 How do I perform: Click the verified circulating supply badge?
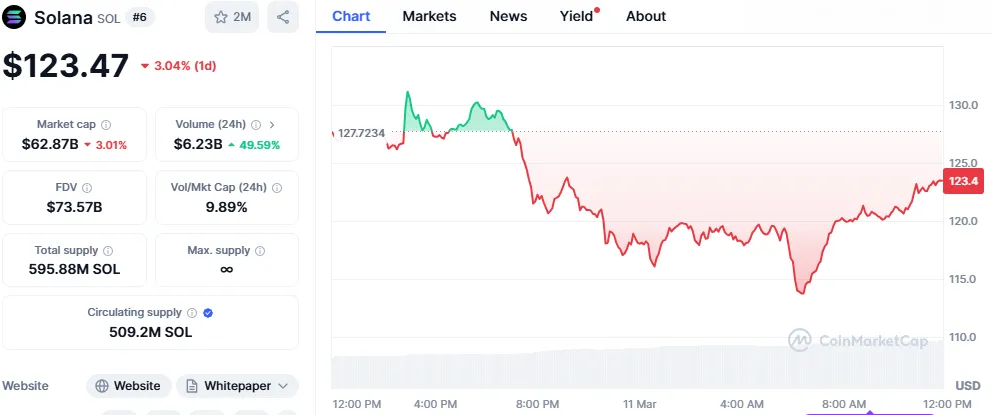207,313
